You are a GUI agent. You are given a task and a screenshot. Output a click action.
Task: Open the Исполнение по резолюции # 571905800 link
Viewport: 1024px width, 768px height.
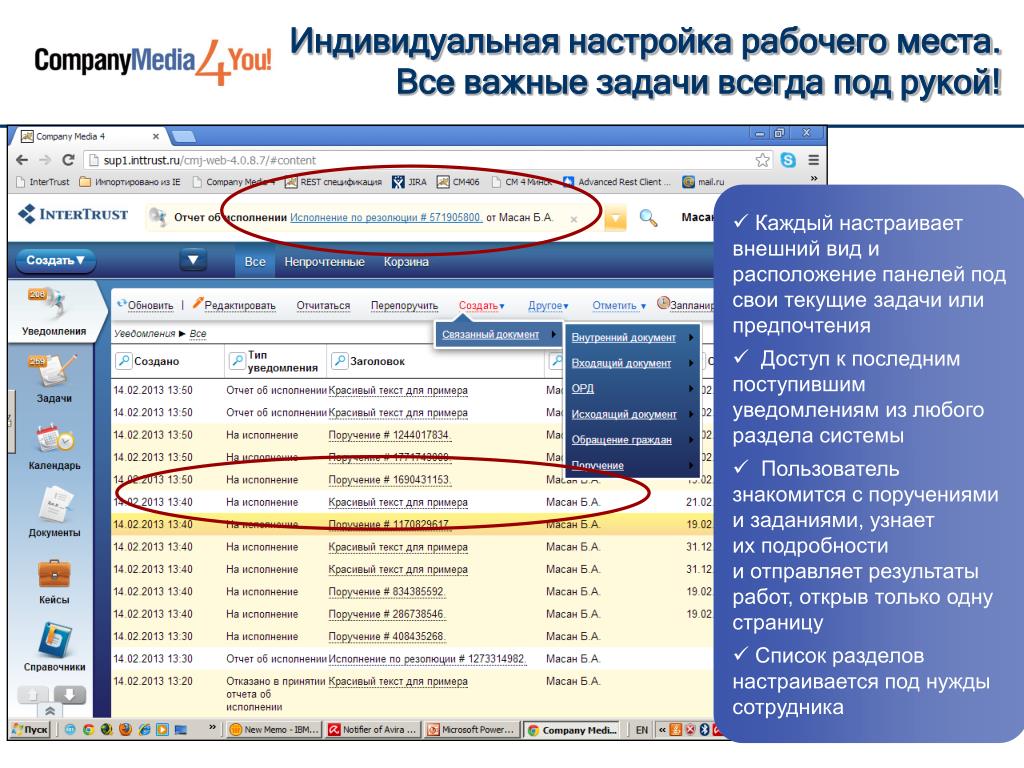(x=386, y=217)
